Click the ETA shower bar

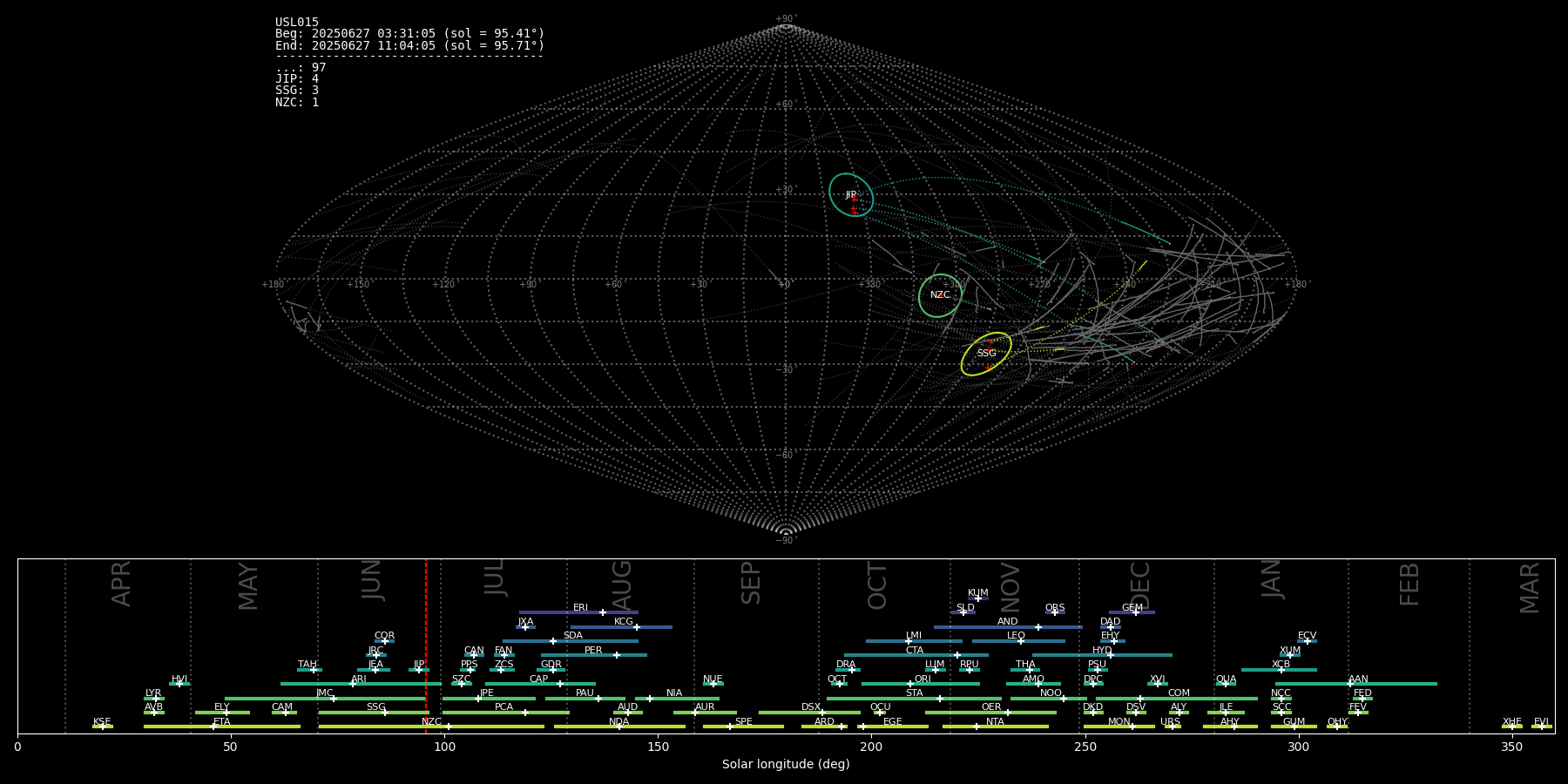[221, 727]
